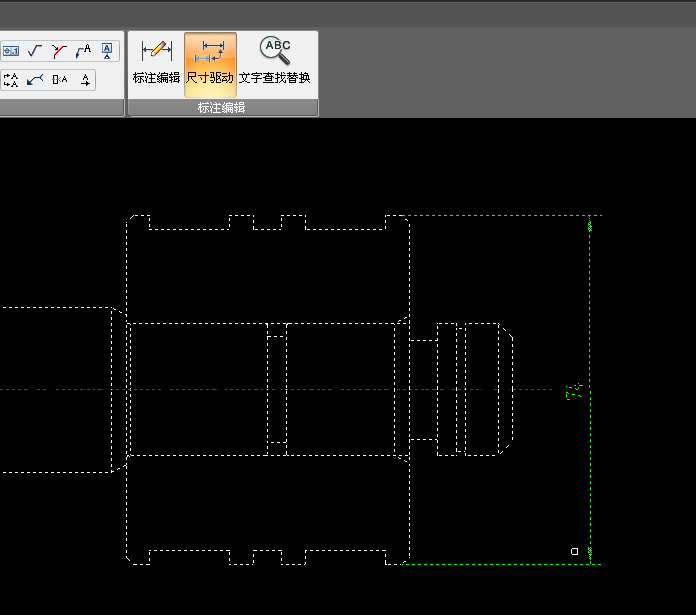
Task: Pick the bottom green extension line
Action: (500, 564)
